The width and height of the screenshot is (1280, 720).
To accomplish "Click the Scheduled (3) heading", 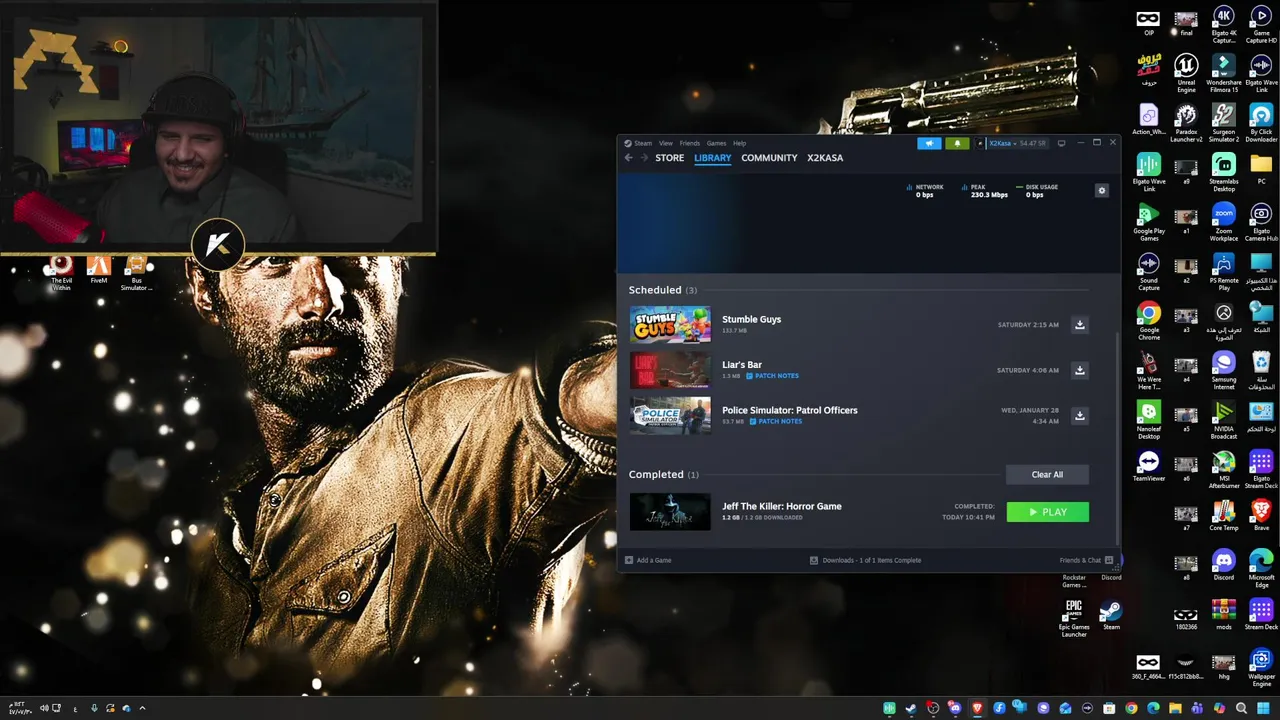I will coord(662,290).
